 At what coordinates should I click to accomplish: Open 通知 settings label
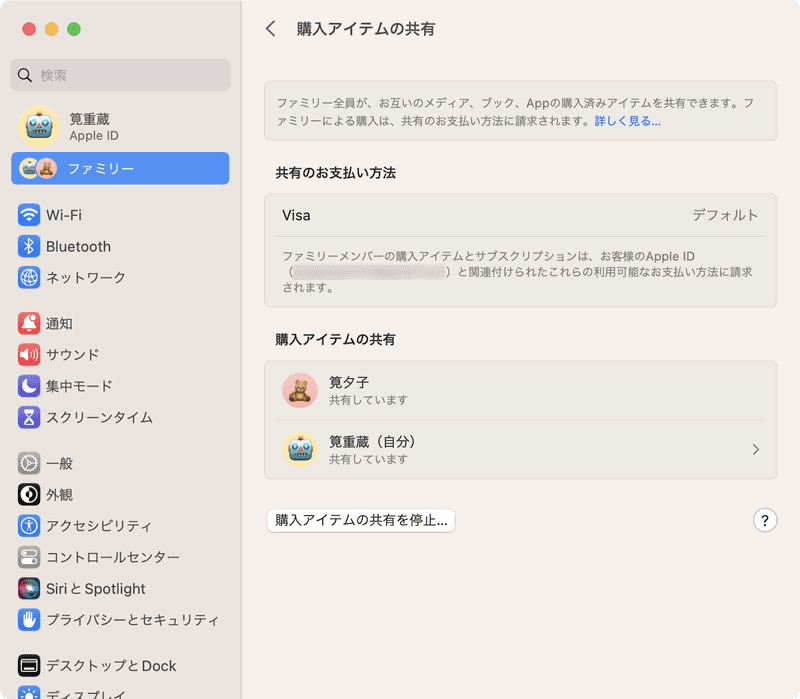coord(59,323)
